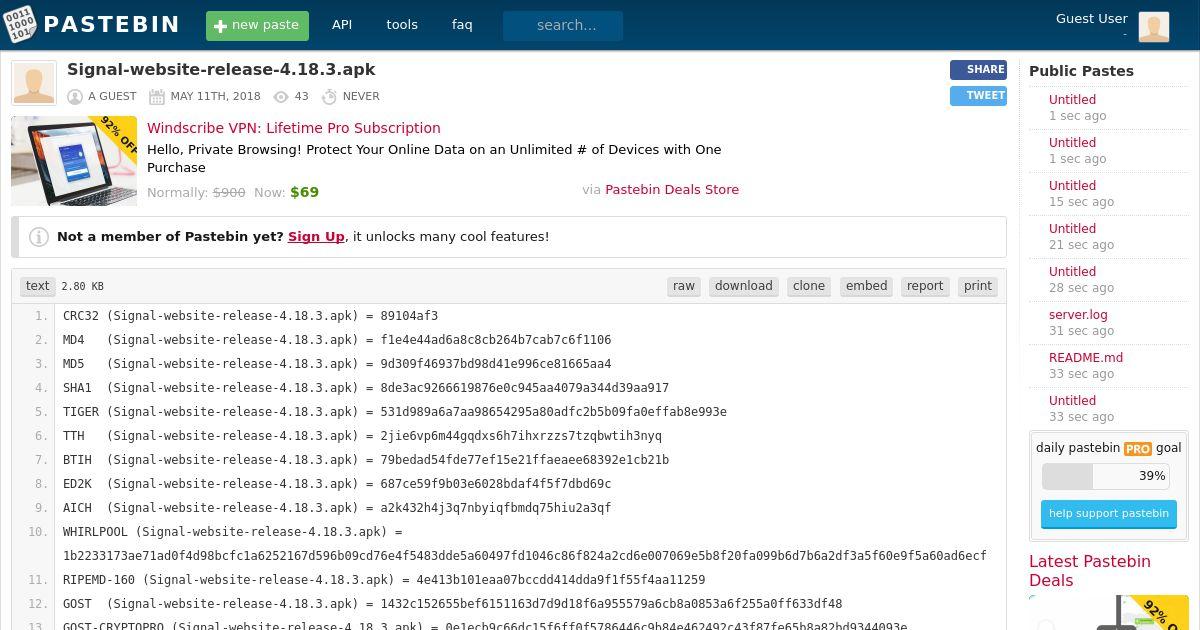Click the RIPEMD-160 hash line

[384, 580]
